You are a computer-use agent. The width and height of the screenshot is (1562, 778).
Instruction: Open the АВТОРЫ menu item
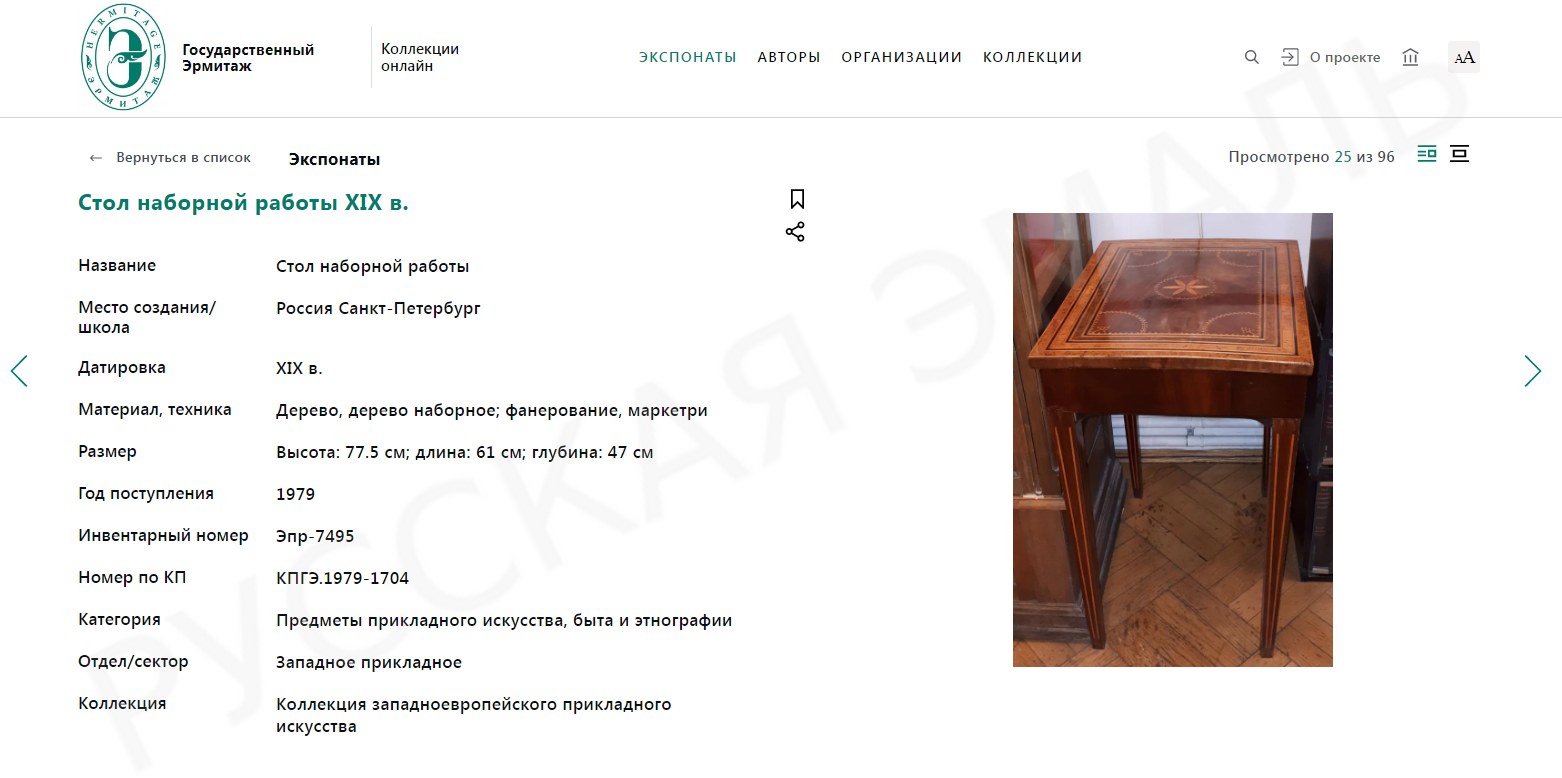789,57
